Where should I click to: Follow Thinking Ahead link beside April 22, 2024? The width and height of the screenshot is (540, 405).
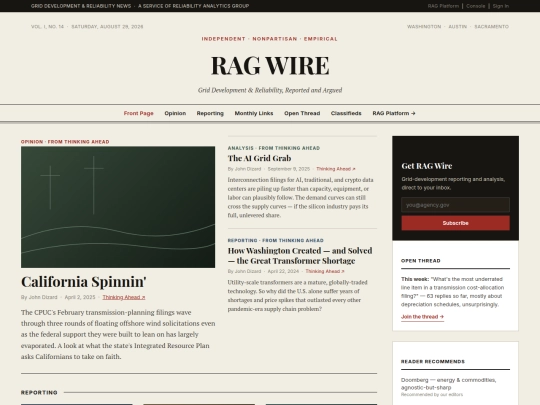[x=325, y=271]
